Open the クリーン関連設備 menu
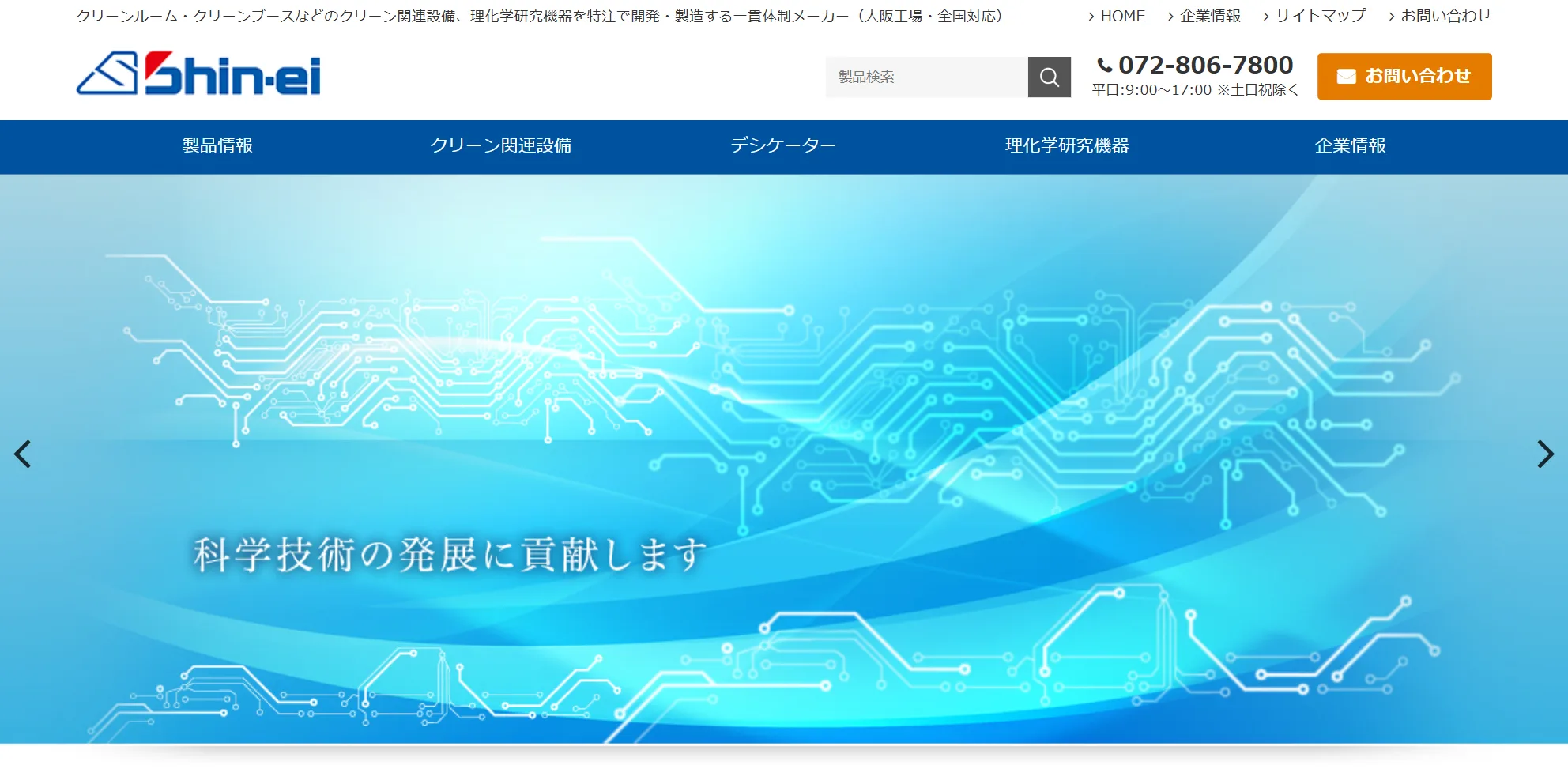 point(500,145)
